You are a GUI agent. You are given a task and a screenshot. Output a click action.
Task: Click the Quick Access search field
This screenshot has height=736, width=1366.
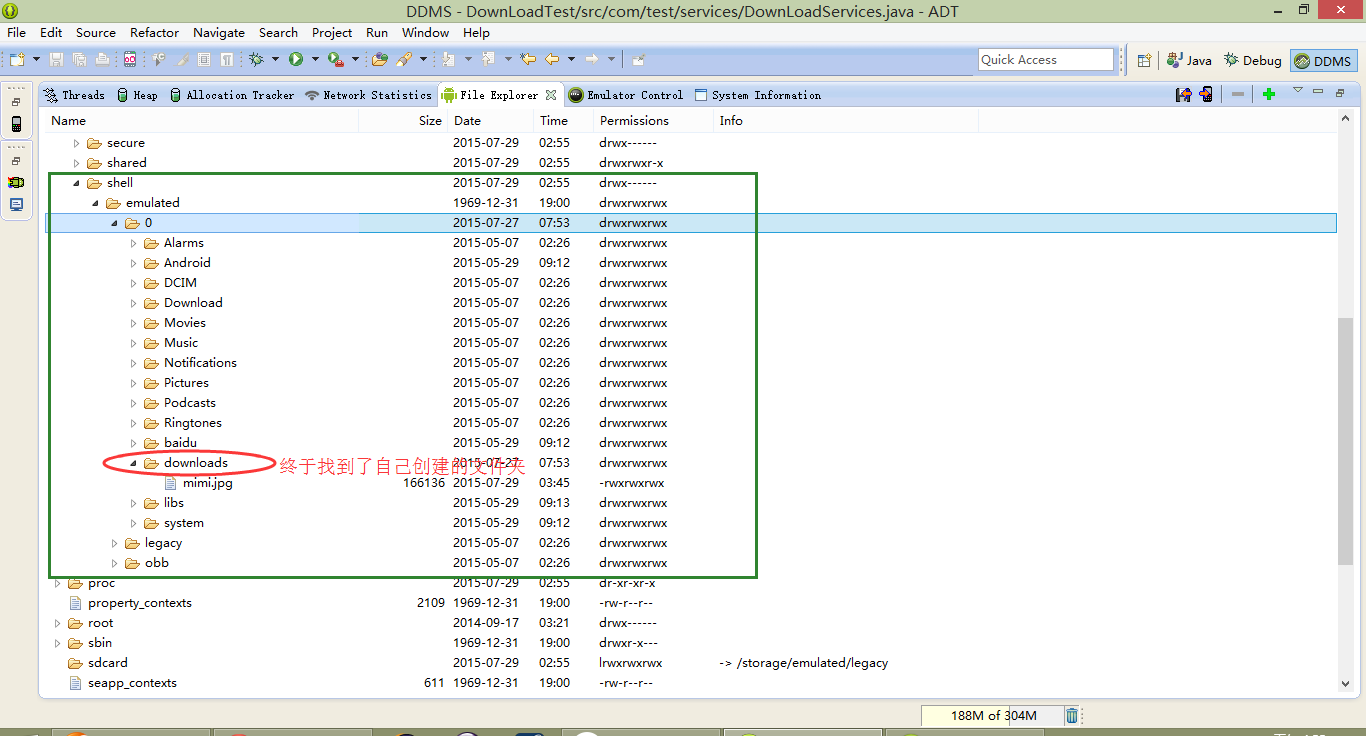(1045, 60)
